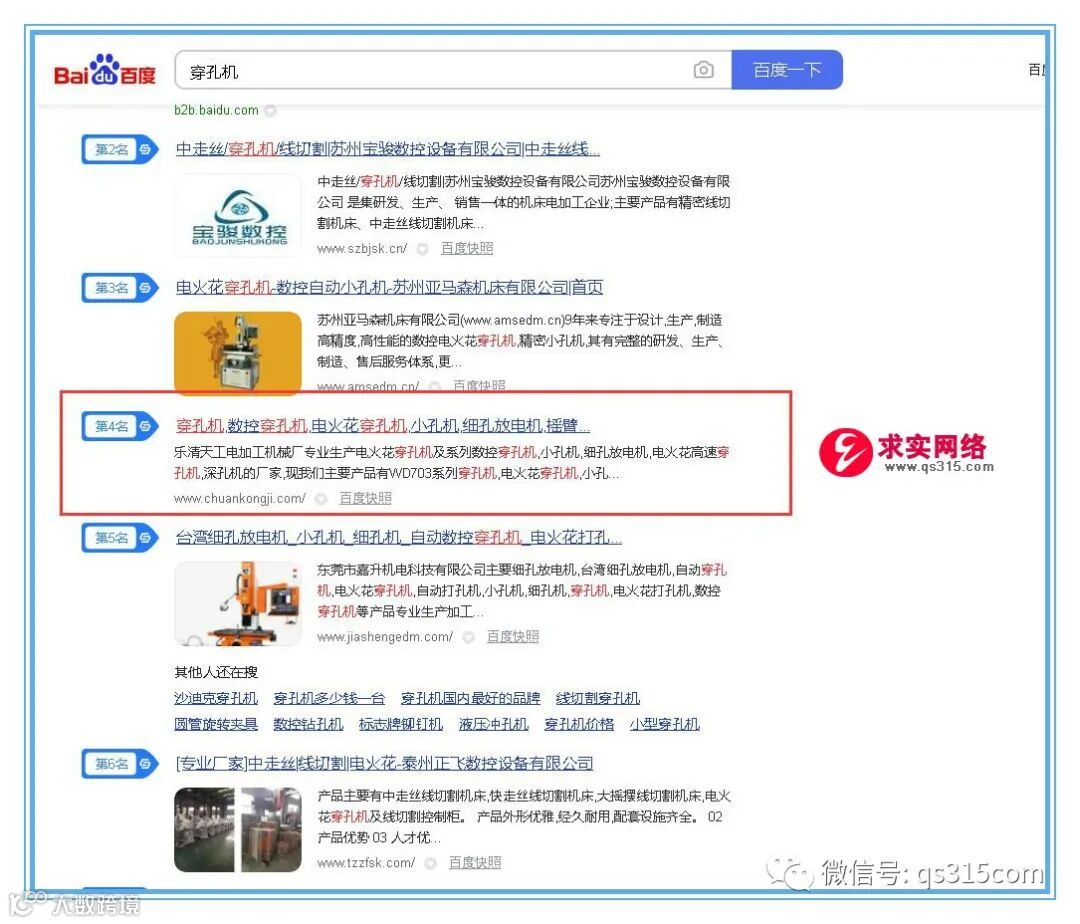Open the 中走丝/穿孔机/线切割苏州宝骏数控 result title
1080x924 pixels.
[388, 149]
